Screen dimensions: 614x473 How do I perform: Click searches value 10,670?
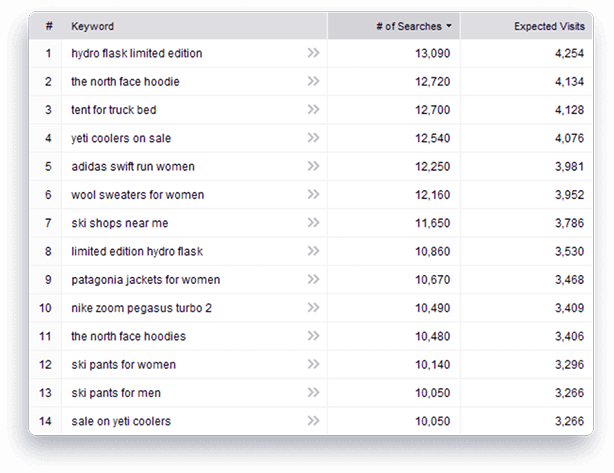(433, 280)
